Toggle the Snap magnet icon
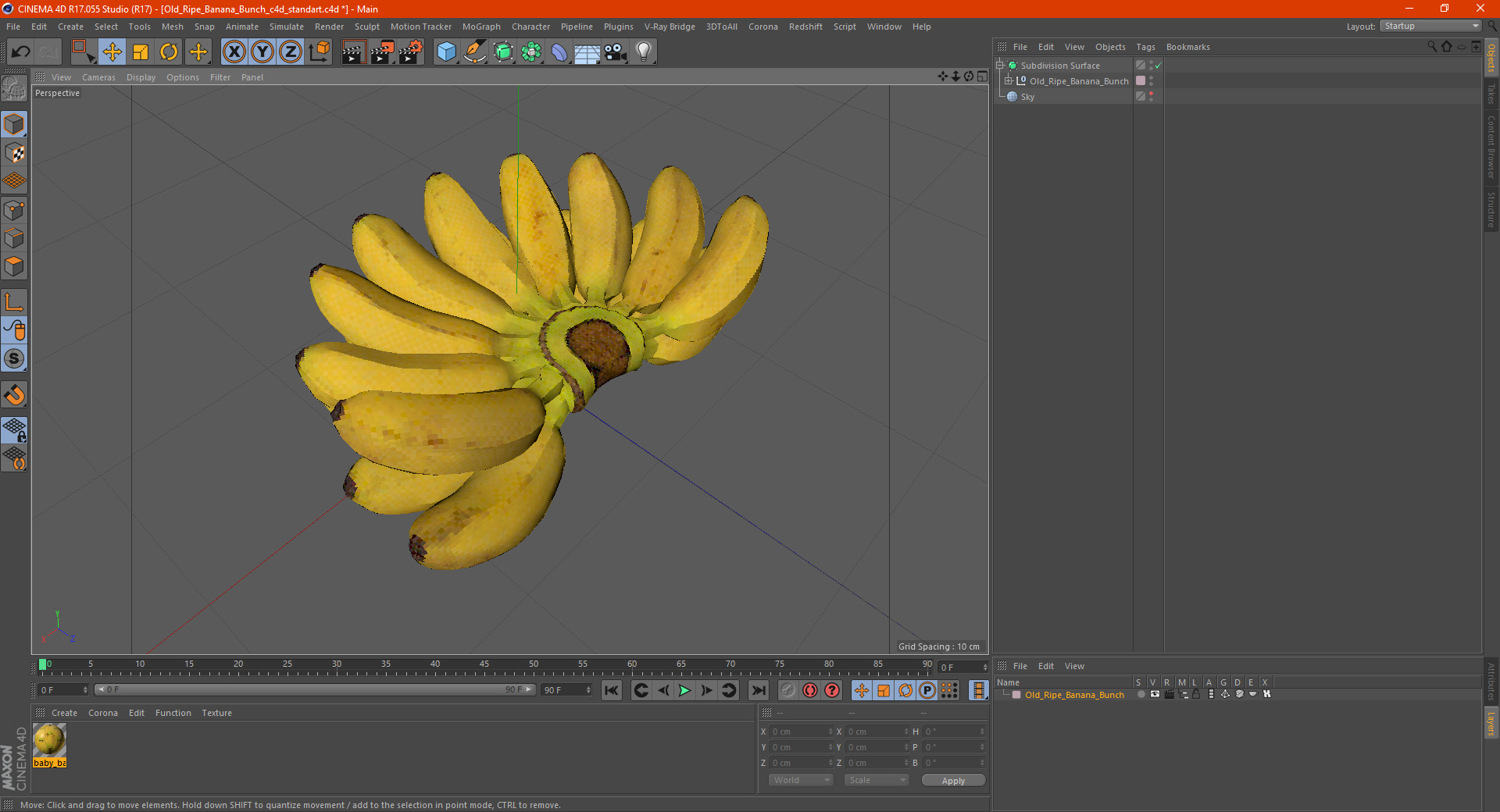This screenshot has height=812, width=1500. (14, 395)
